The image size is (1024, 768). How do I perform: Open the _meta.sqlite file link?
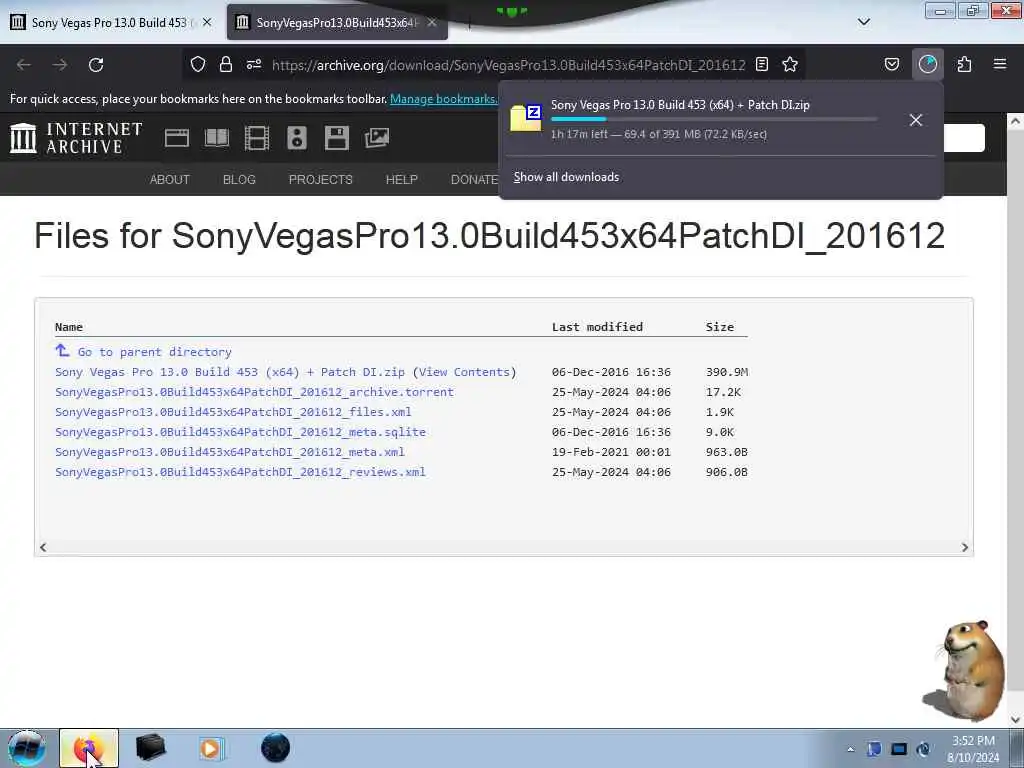pyautogui.click(x=240, y=432)
